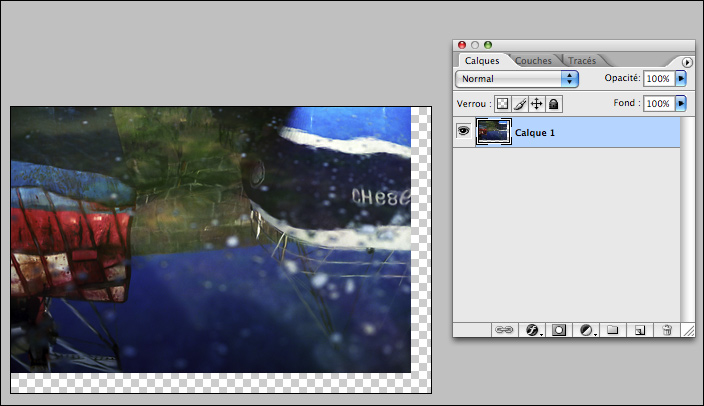Image resolution: width=704 pixels, height=406 pixels.
Task: Open the layer style fx menu
Action: click(533, 329)
